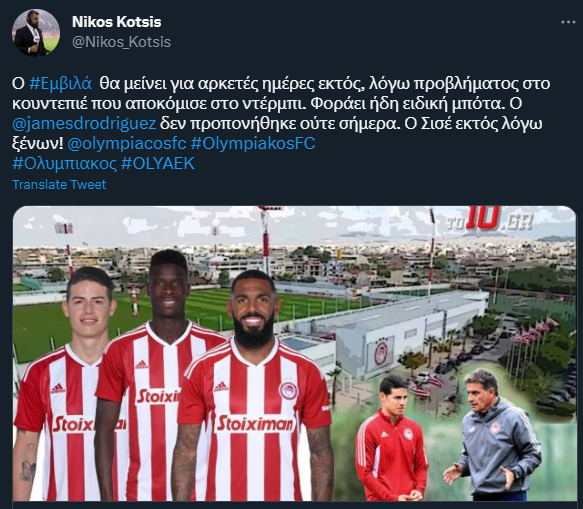Click the coach in the grey jacket
This screenshot has height=509, width=583.
[x=495, y=435]
